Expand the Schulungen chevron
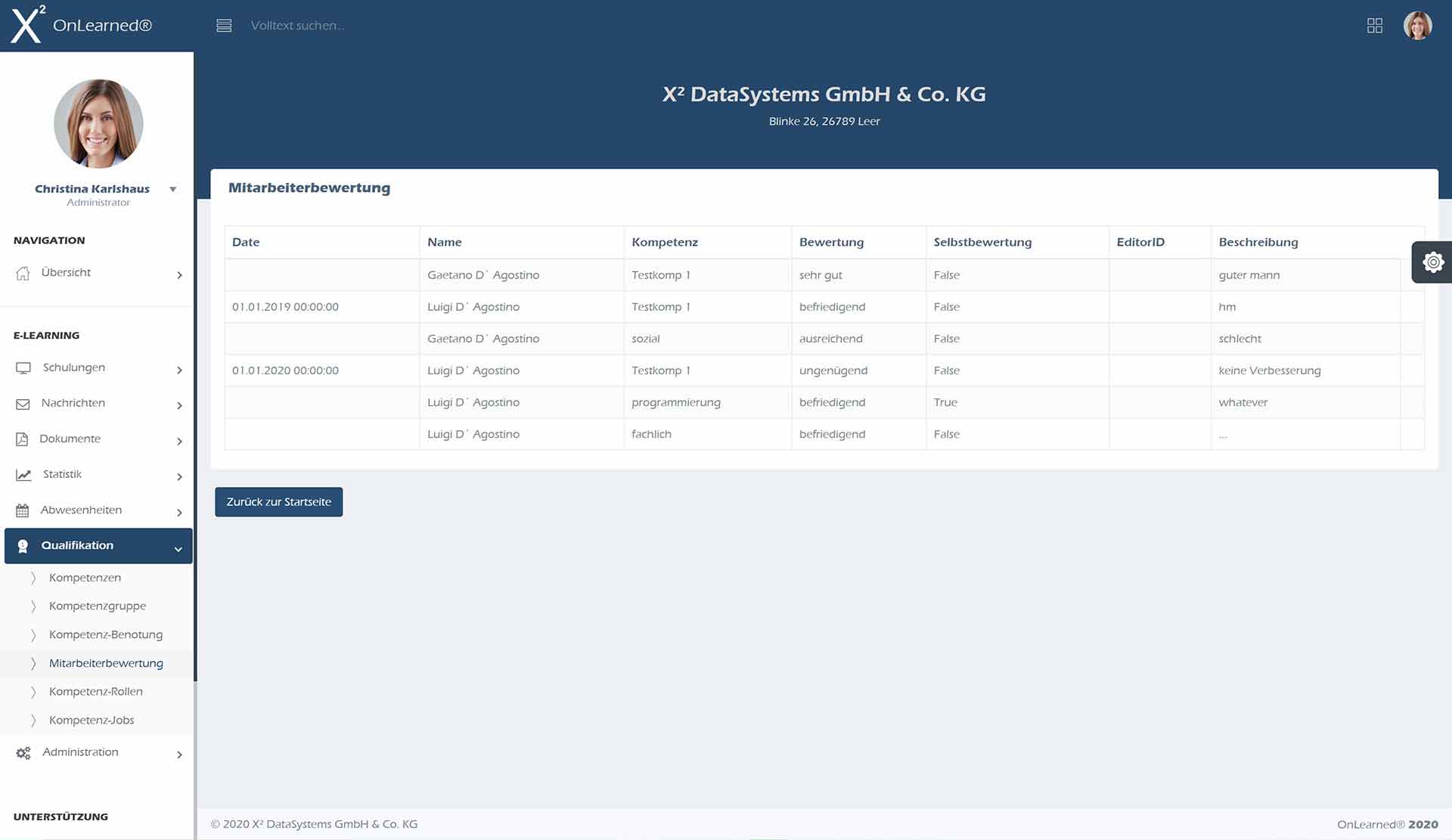Screen dimensions: 1452x840 coord(179,370)
